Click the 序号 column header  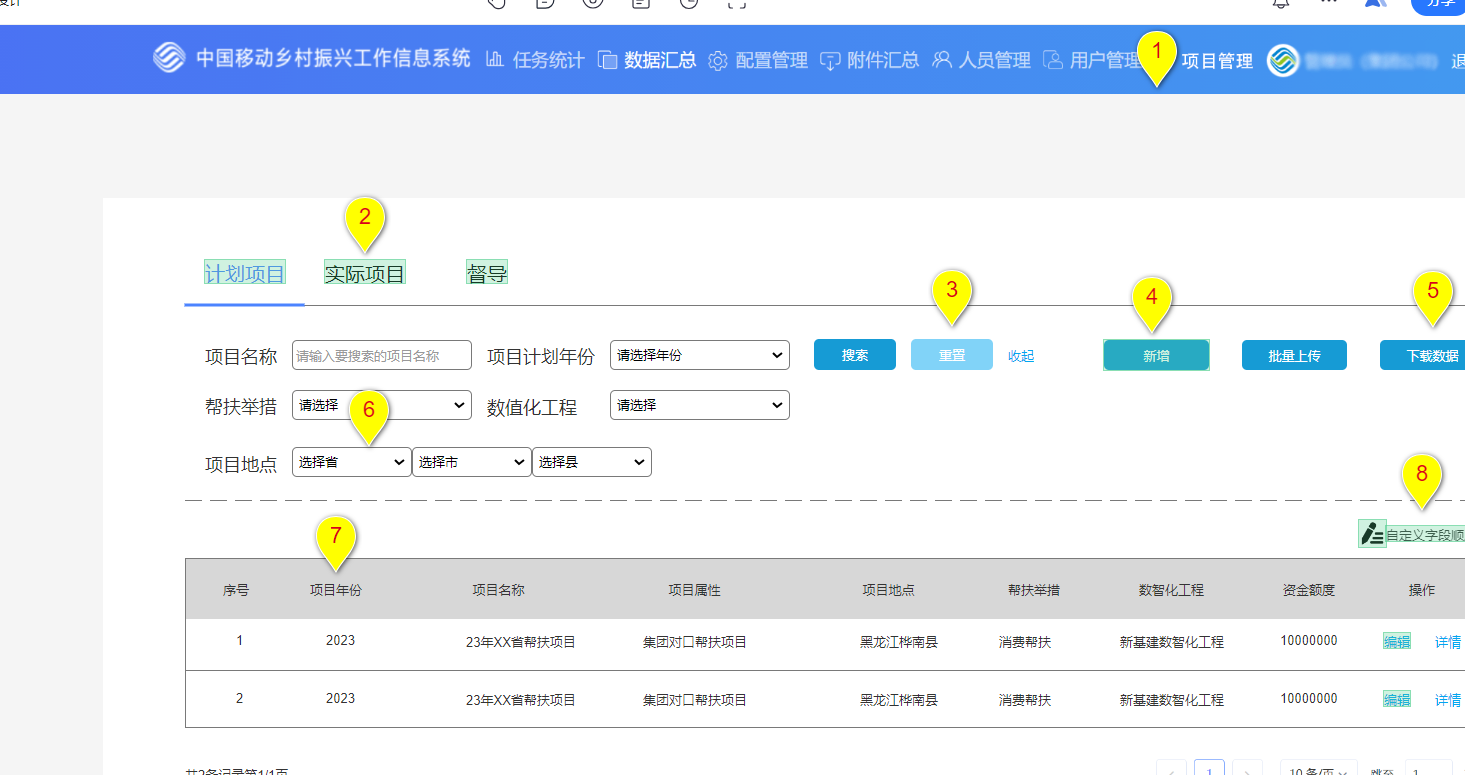pos(236,590)
